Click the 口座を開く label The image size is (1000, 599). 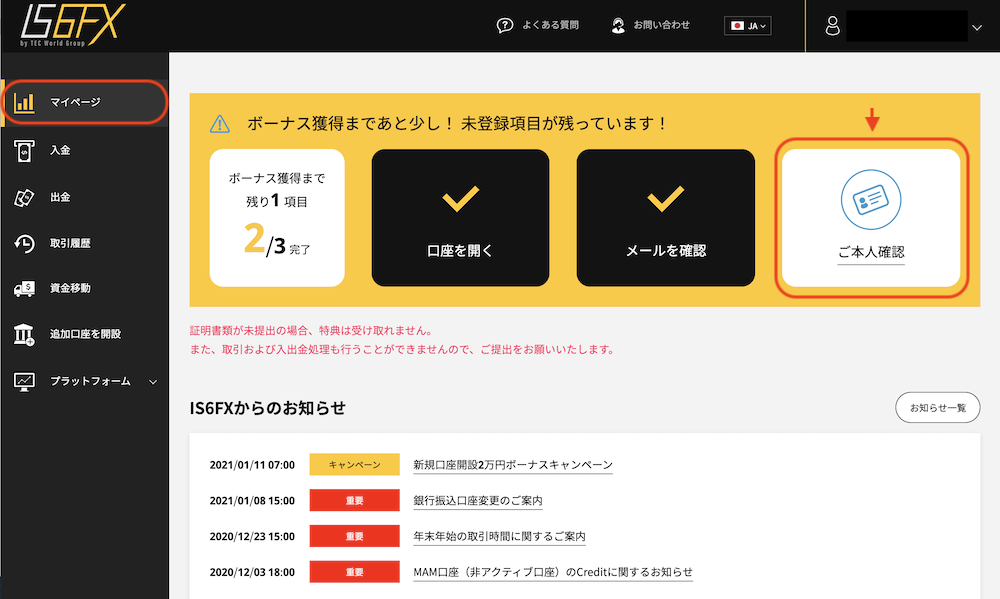tap(460, 251)
